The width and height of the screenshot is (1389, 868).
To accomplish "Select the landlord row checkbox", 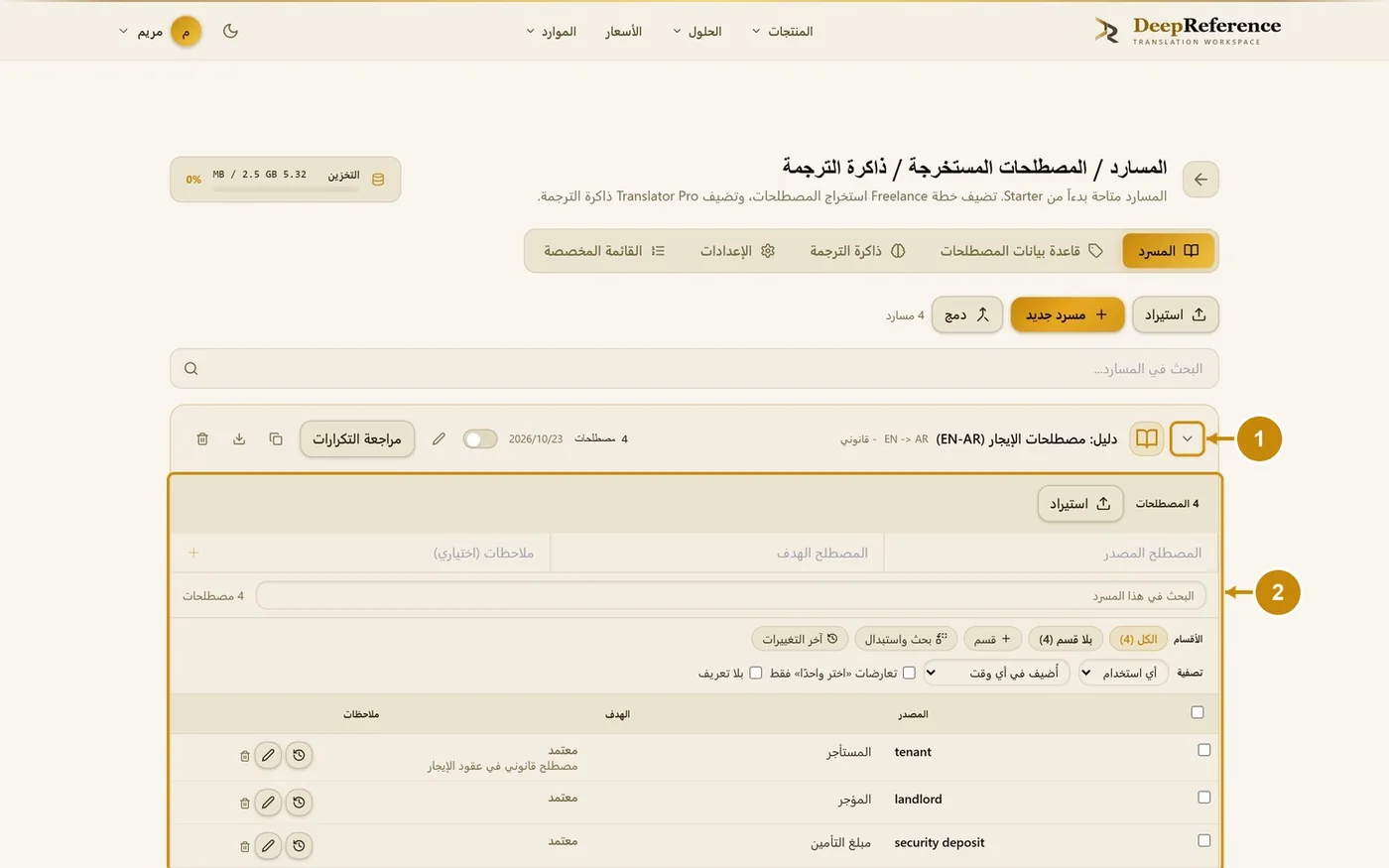I will pos(1204,797).
